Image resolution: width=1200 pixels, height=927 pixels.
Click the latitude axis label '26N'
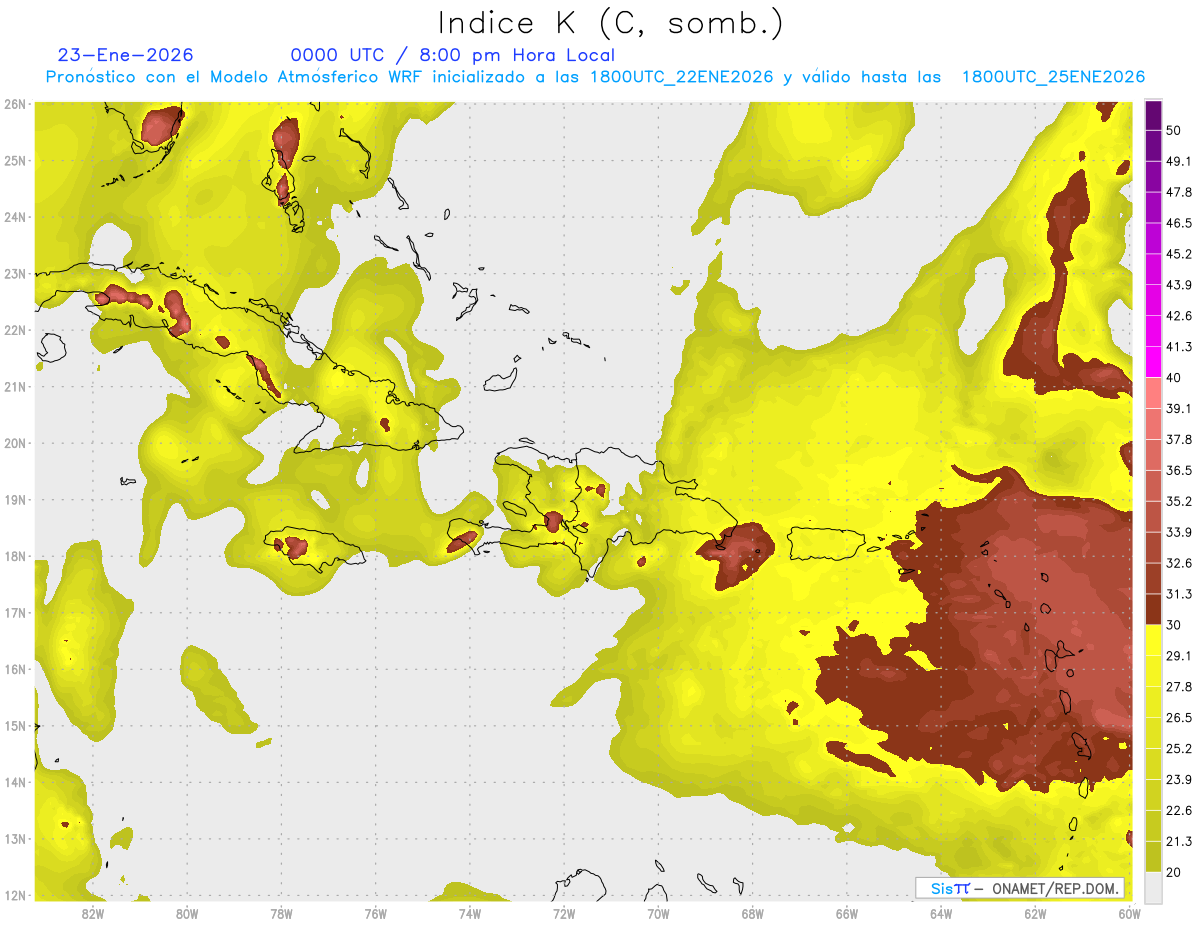click(x=15, y=104)
